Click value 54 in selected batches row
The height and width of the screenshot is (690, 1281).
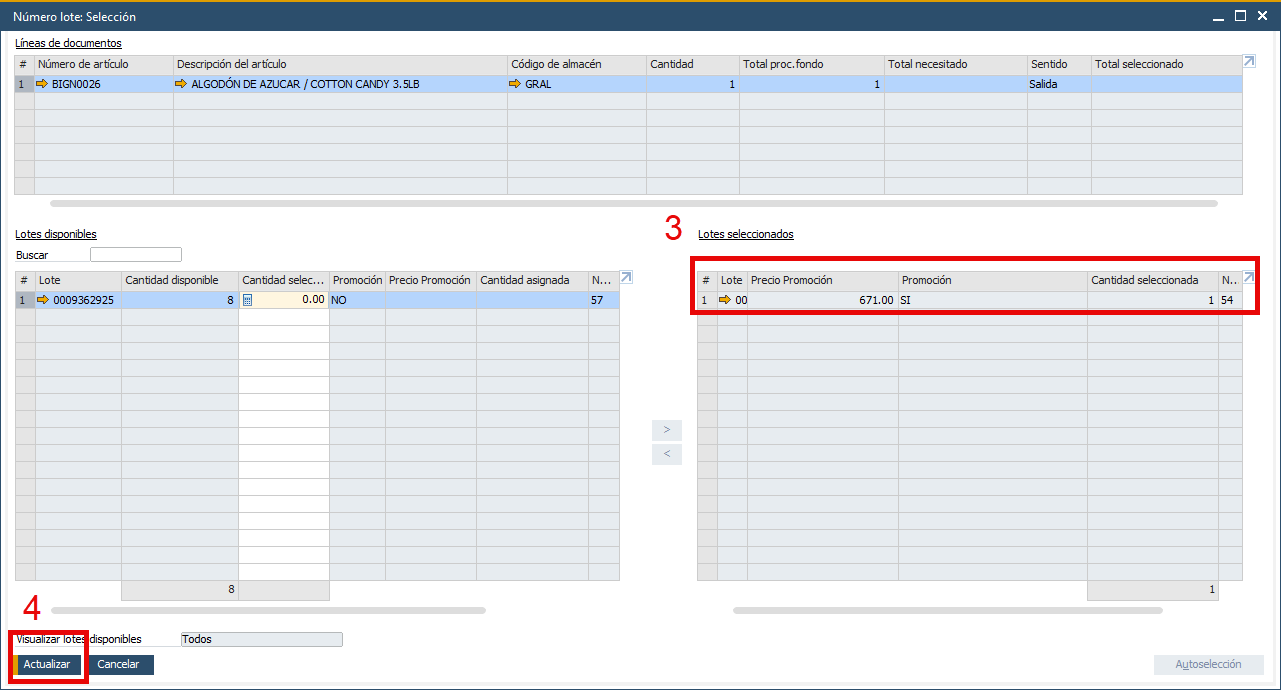tap(1227, 299)
